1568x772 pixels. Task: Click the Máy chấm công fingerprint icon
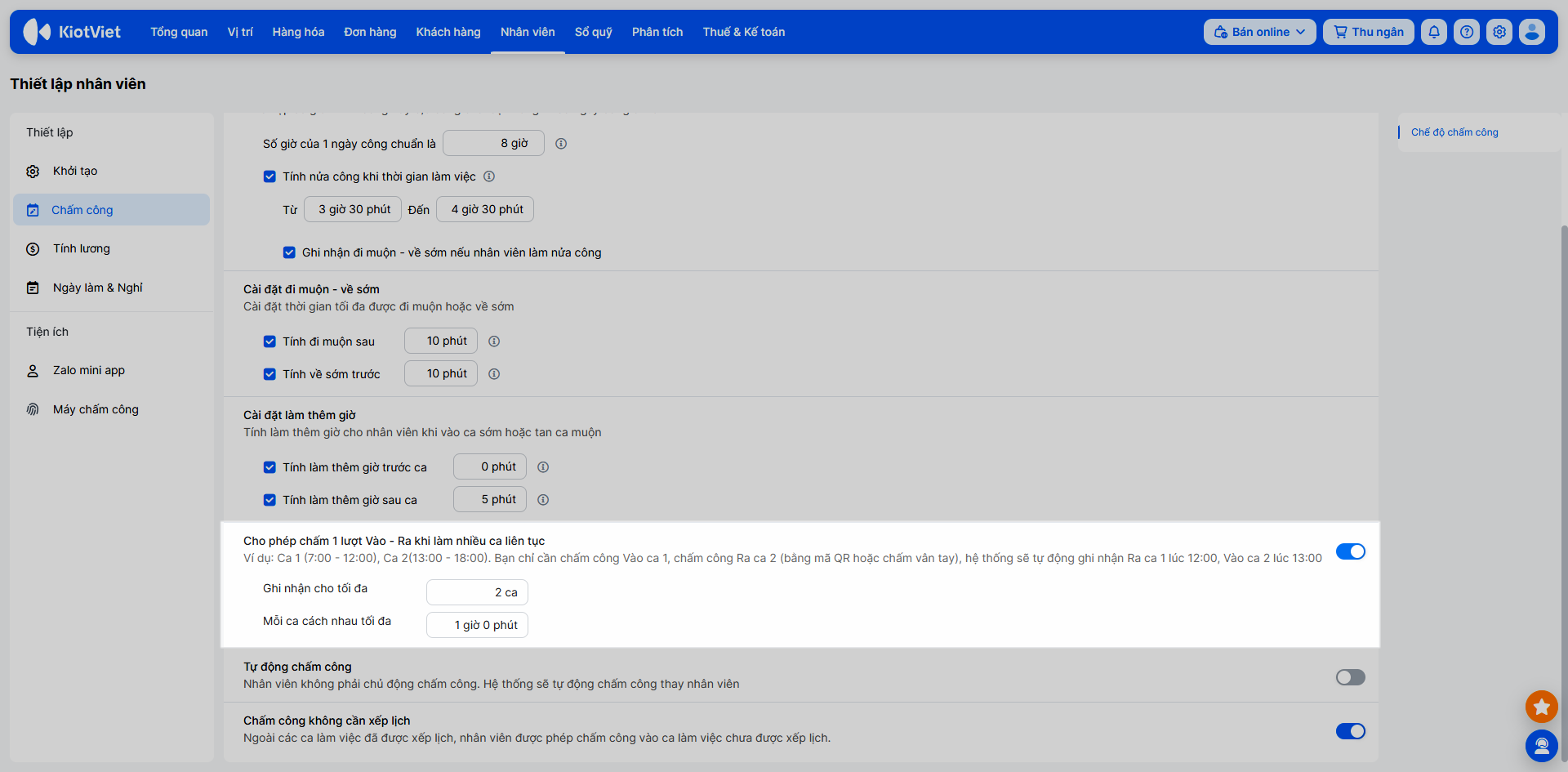tap(33, 409)
